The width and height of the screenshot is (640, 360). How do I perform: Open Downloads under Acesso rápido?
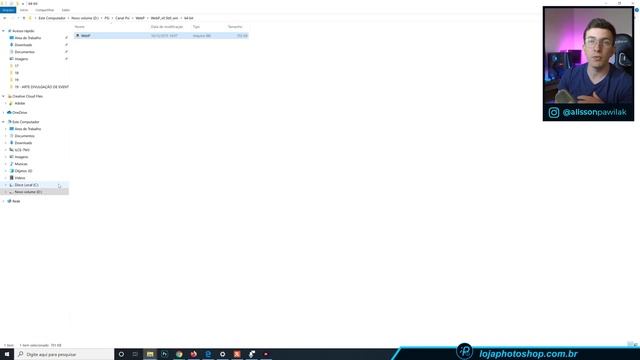point(23,45)
